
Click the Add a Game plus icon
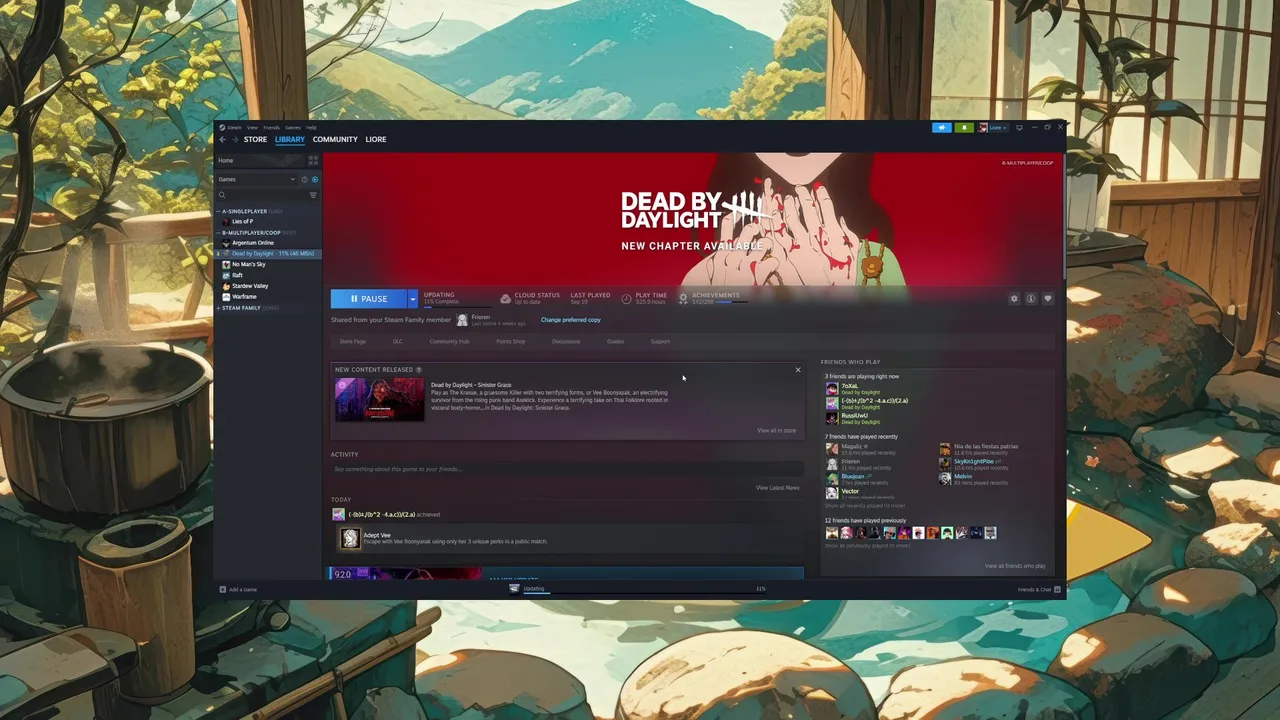point(222,589)
